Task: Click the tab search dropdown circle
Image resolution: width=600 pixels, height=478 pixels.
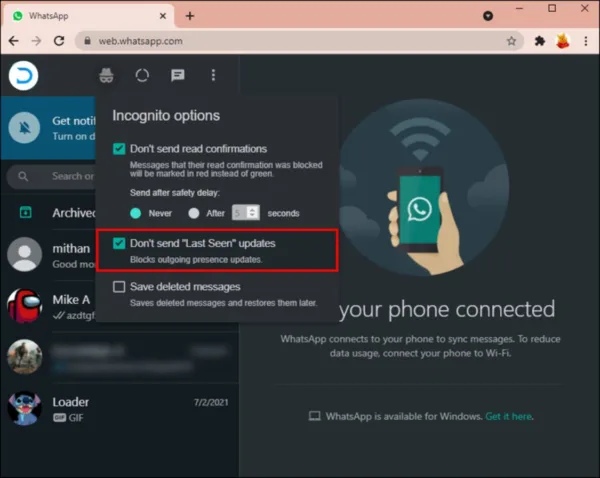Action: (488, 16)
